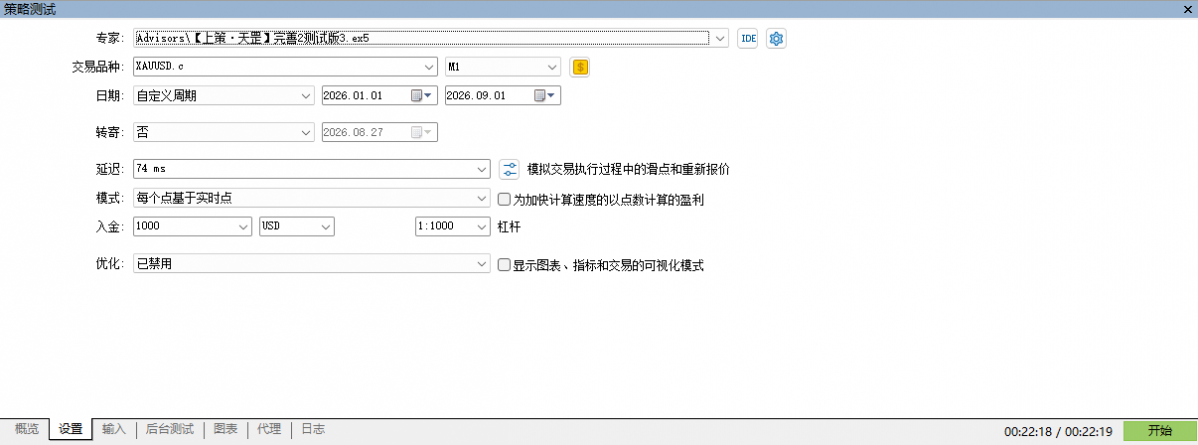Open symbol specification dollar icon
Screen dimensions: 1198x445
click(581, 67)
